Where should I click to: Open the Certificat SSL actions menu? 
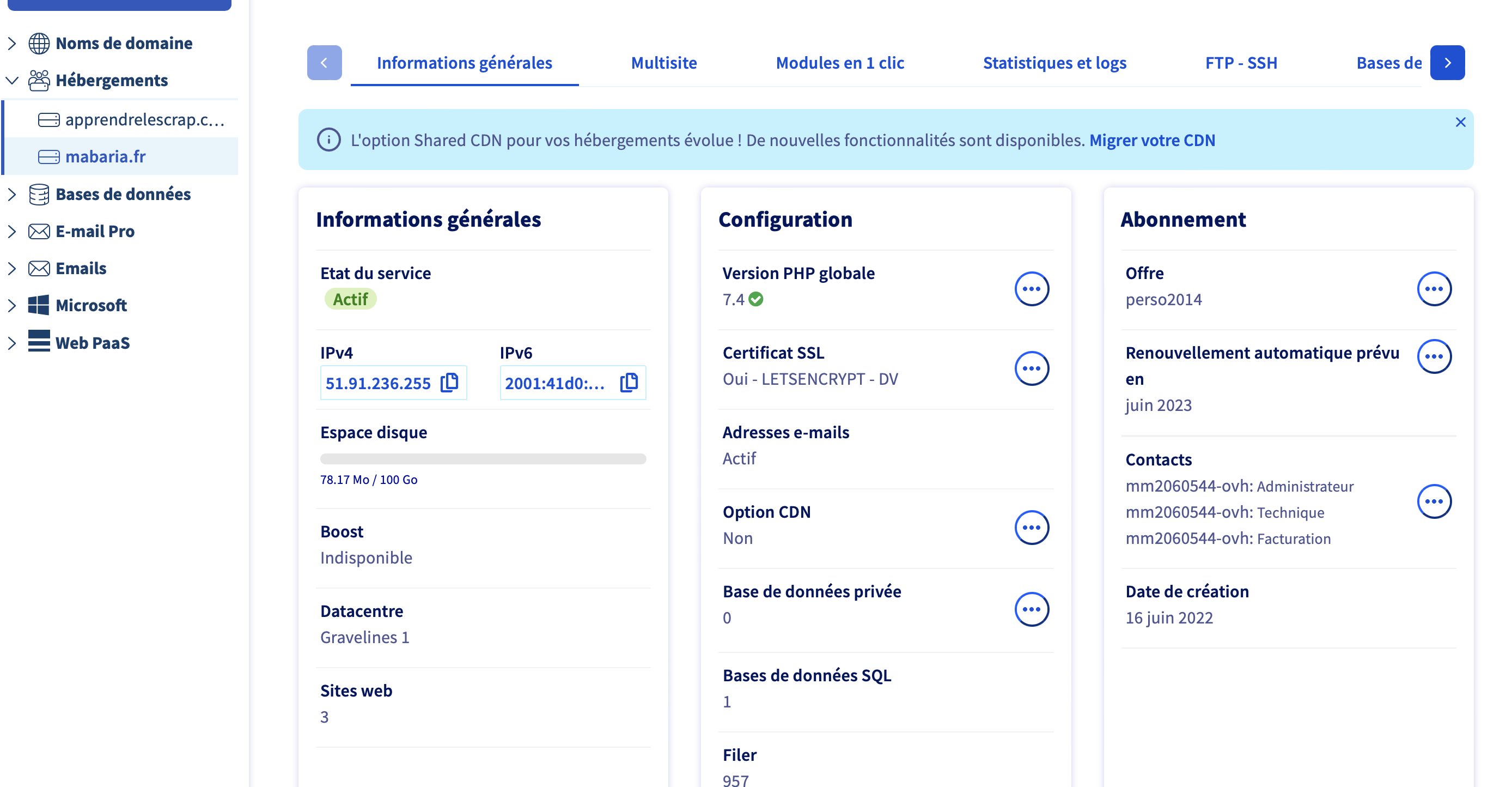(1031, 368)
